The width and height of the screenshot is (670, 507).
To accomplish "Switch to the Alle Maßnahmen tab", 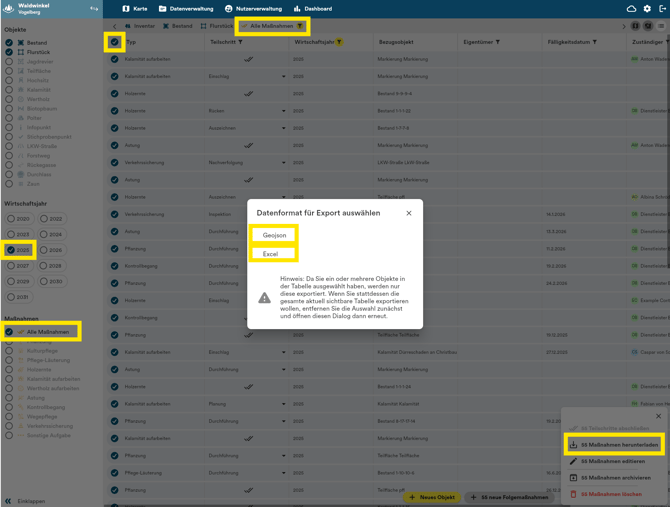I will (x=272, y=26).
